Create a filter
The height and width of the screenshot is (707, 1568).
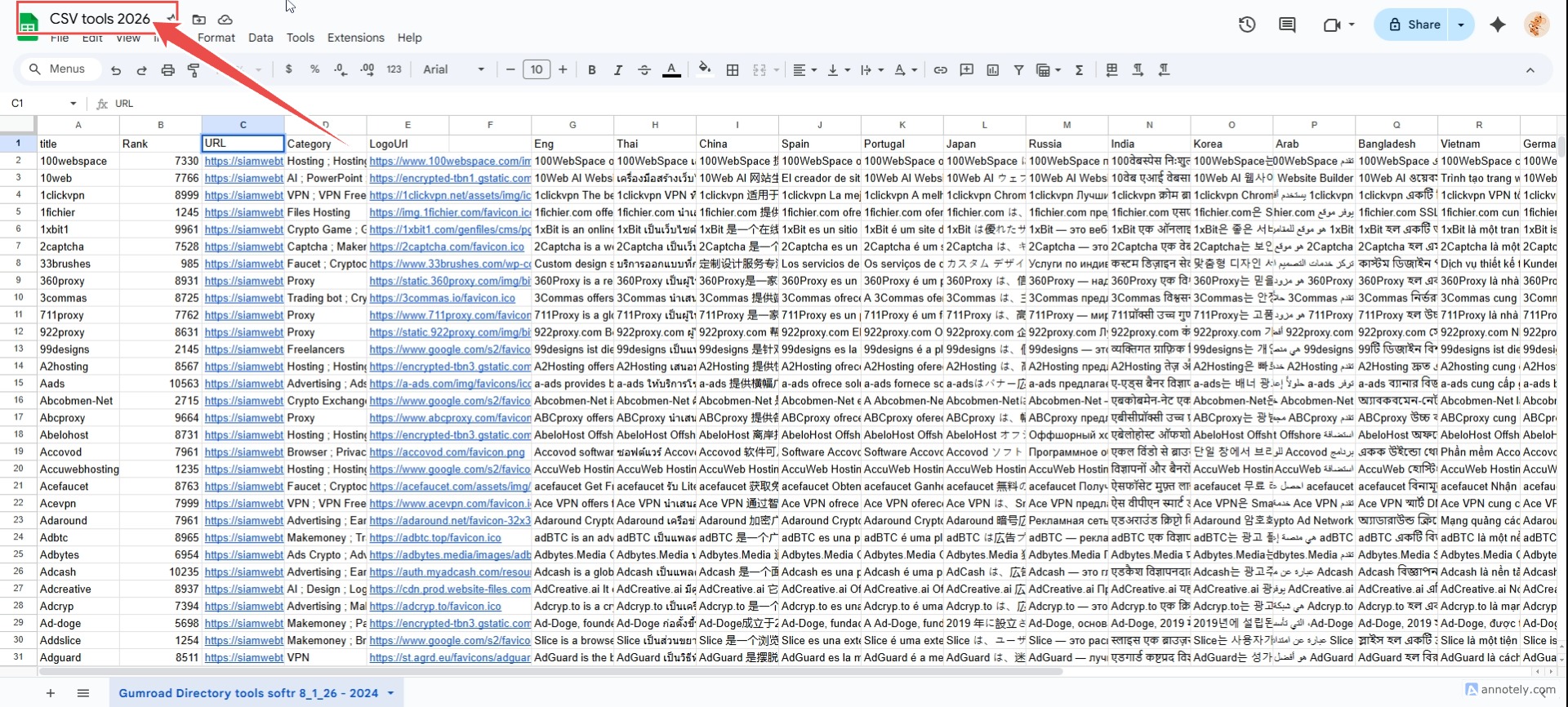(x=1018, y=70)
